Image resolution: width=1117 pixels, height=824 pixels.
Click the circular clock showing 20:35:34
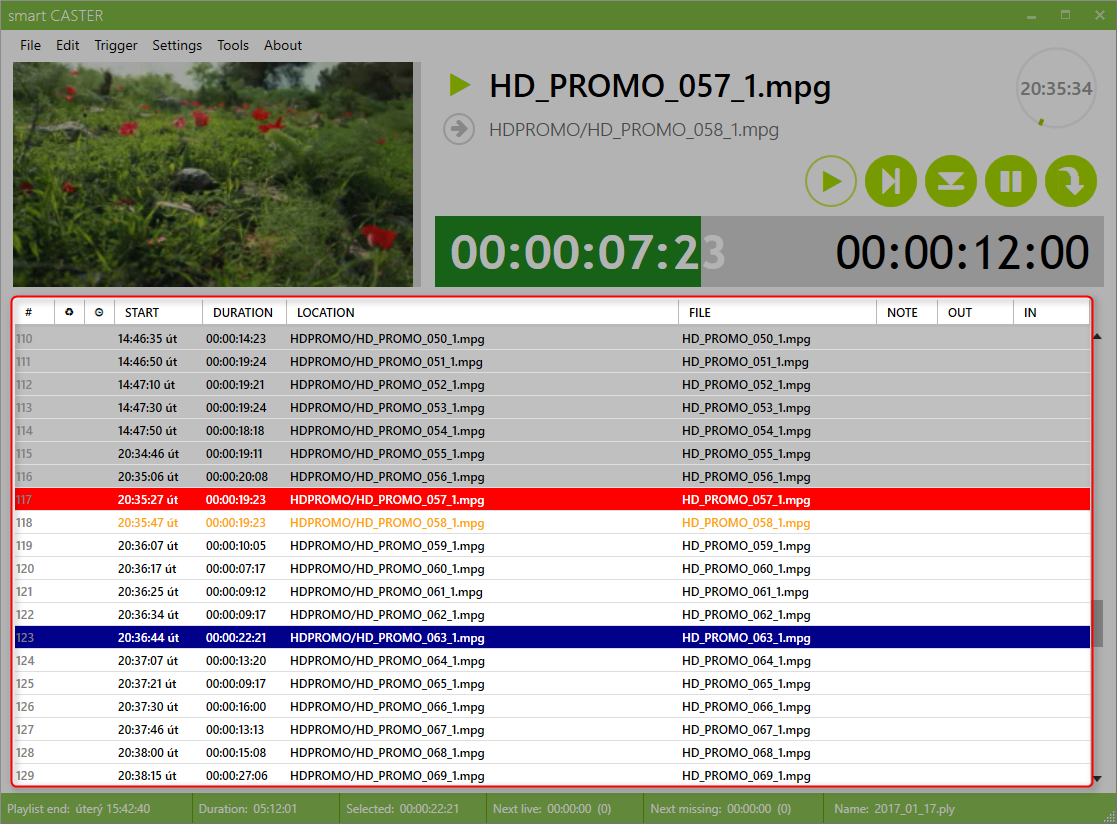(1056, 88)
